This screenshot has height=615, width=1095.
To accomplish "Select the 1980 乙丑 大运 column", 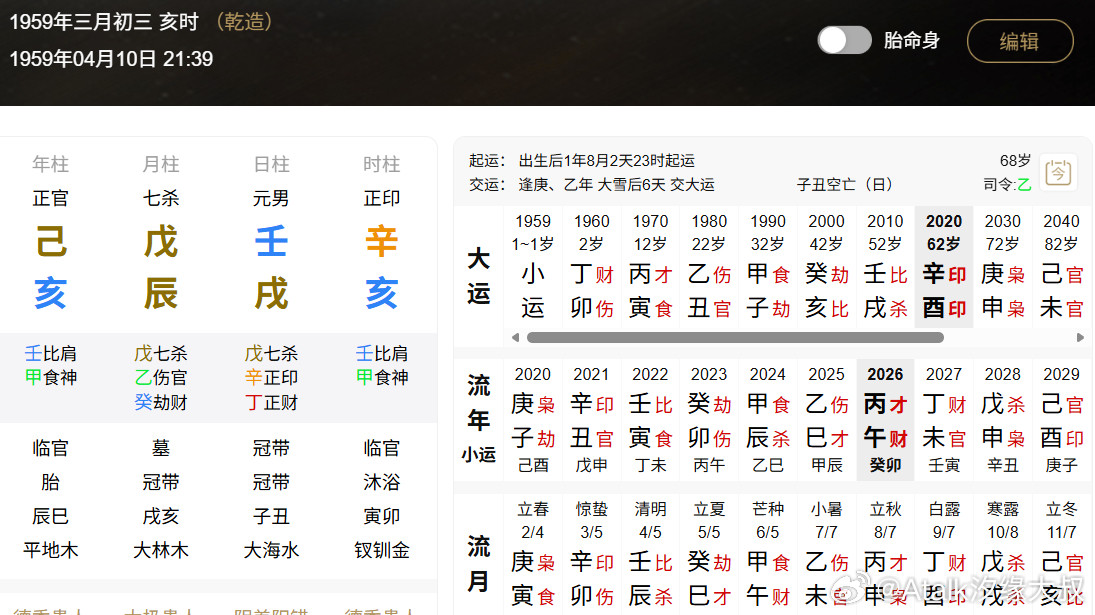I will pos(709,267).
